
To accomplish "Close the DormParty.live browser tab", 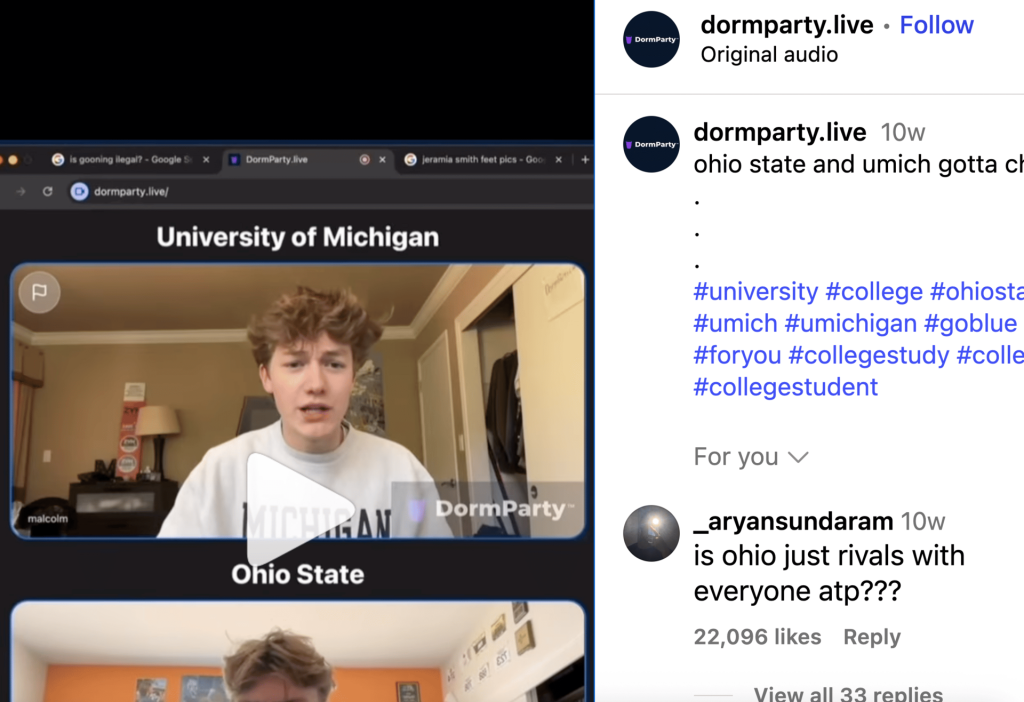I will click(382, 159).
